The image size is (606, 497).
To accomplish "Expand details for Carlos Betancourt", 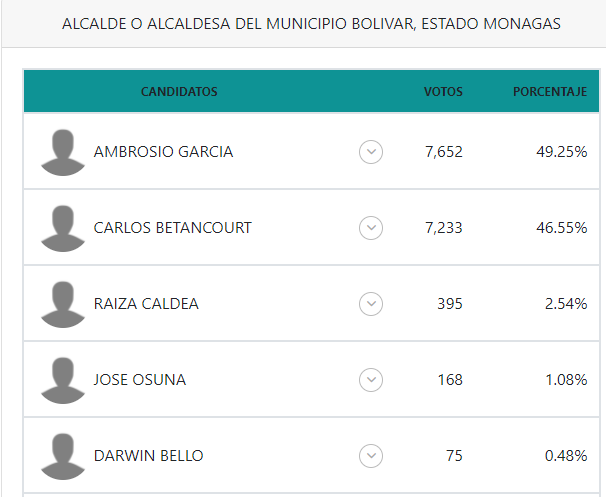I will click(x=371, y=228).
